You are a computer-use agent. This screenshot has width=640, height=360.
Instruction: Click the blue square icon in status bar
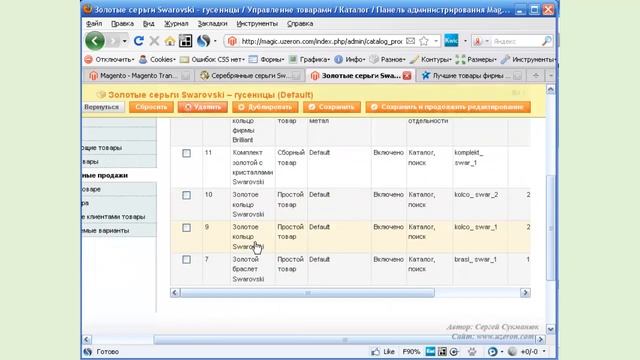pos(430,351)
